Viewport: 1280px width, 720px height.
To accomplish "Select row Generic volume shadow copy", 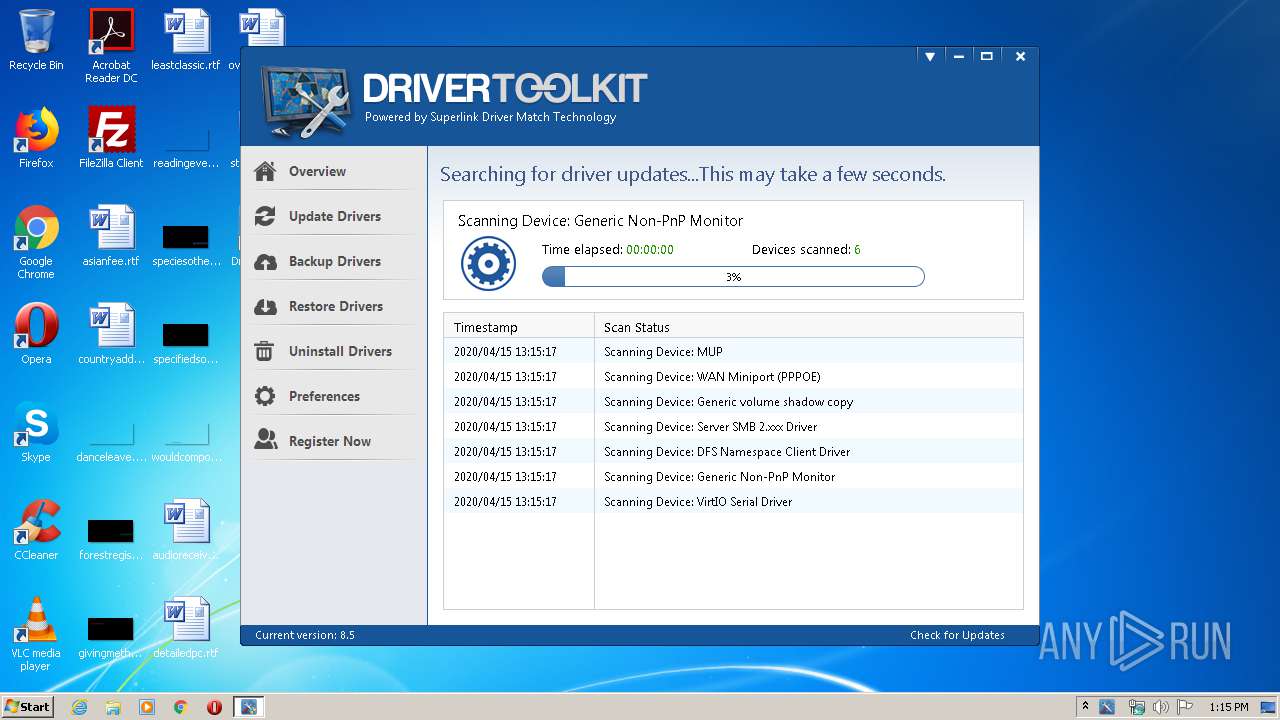I will tap(733, 402).
